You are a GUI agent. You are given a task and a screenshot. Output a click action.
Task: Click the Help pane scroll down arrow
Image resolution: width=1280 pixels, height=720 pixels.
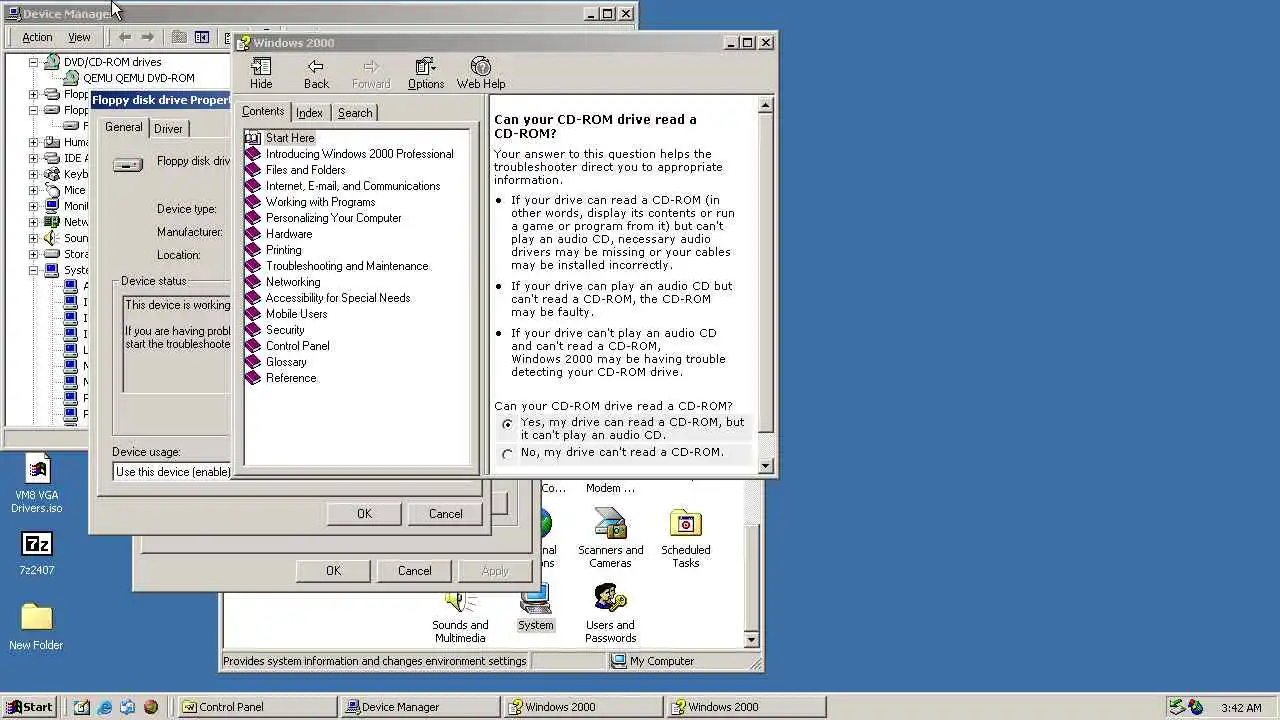click(766, 466)
